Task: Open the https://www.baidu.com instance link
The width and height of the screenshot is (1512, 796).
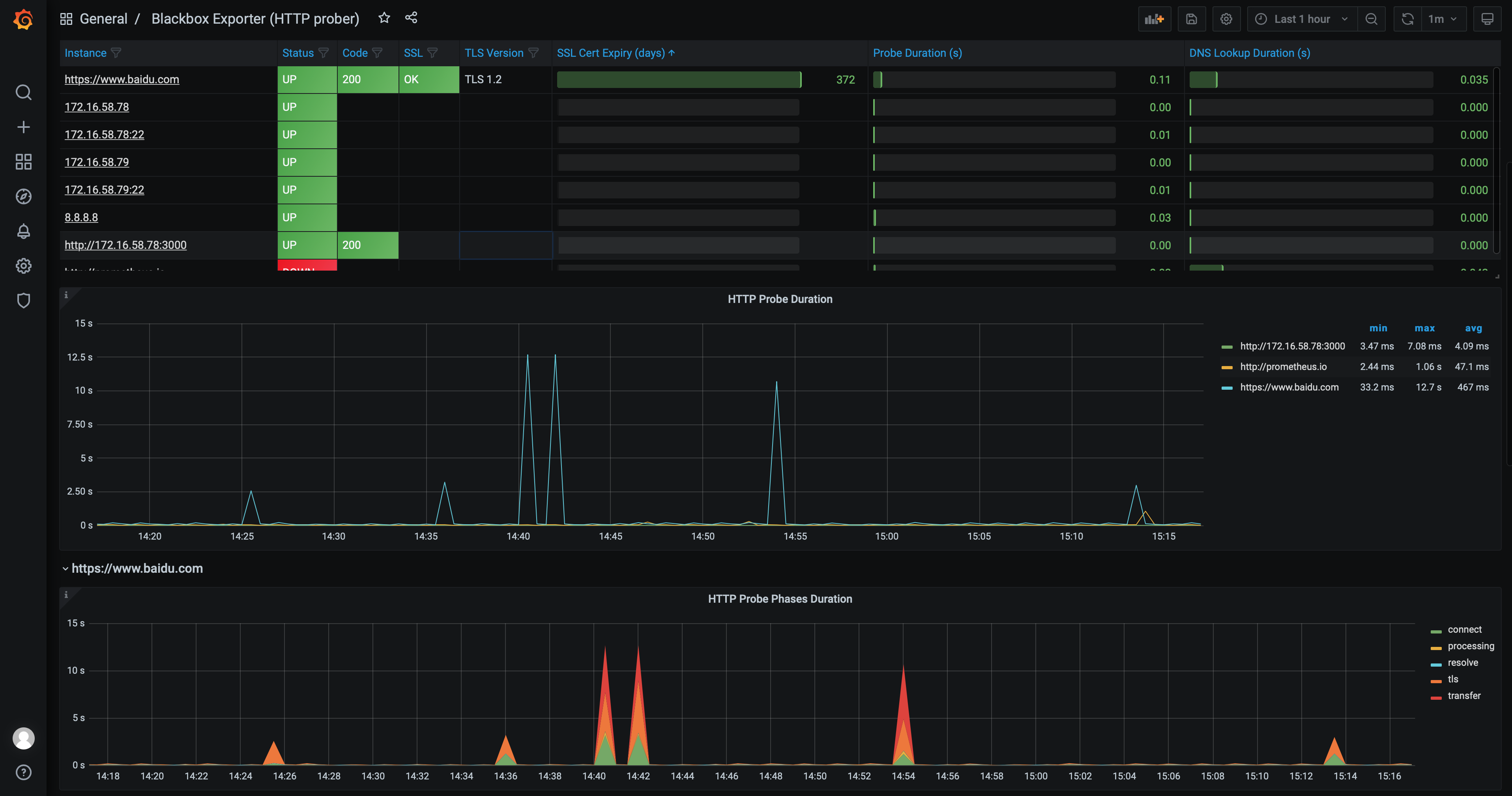Action: [x=122, y=79]
